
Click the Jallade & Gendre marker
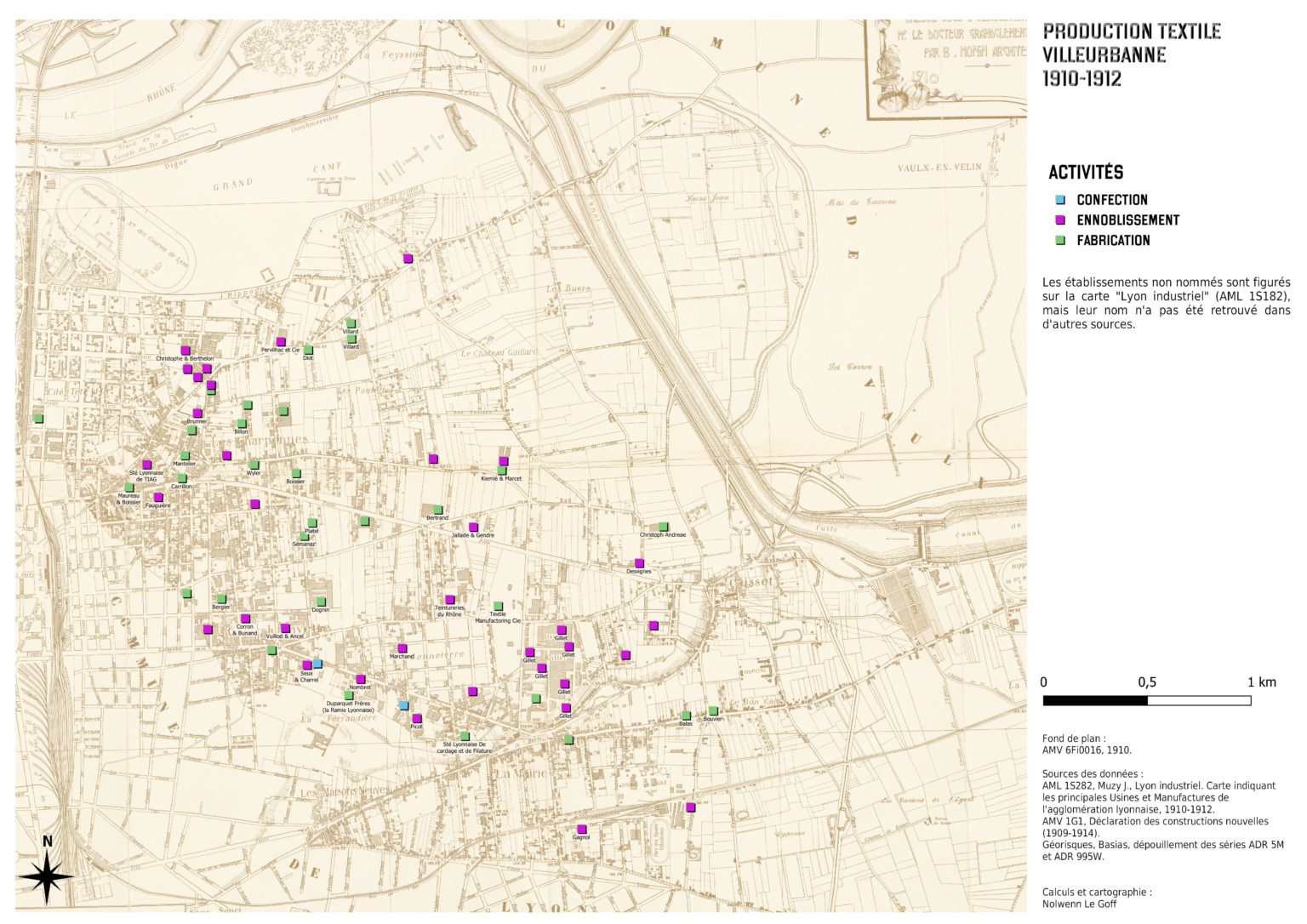pyautogui.click(x=473, y=527)
